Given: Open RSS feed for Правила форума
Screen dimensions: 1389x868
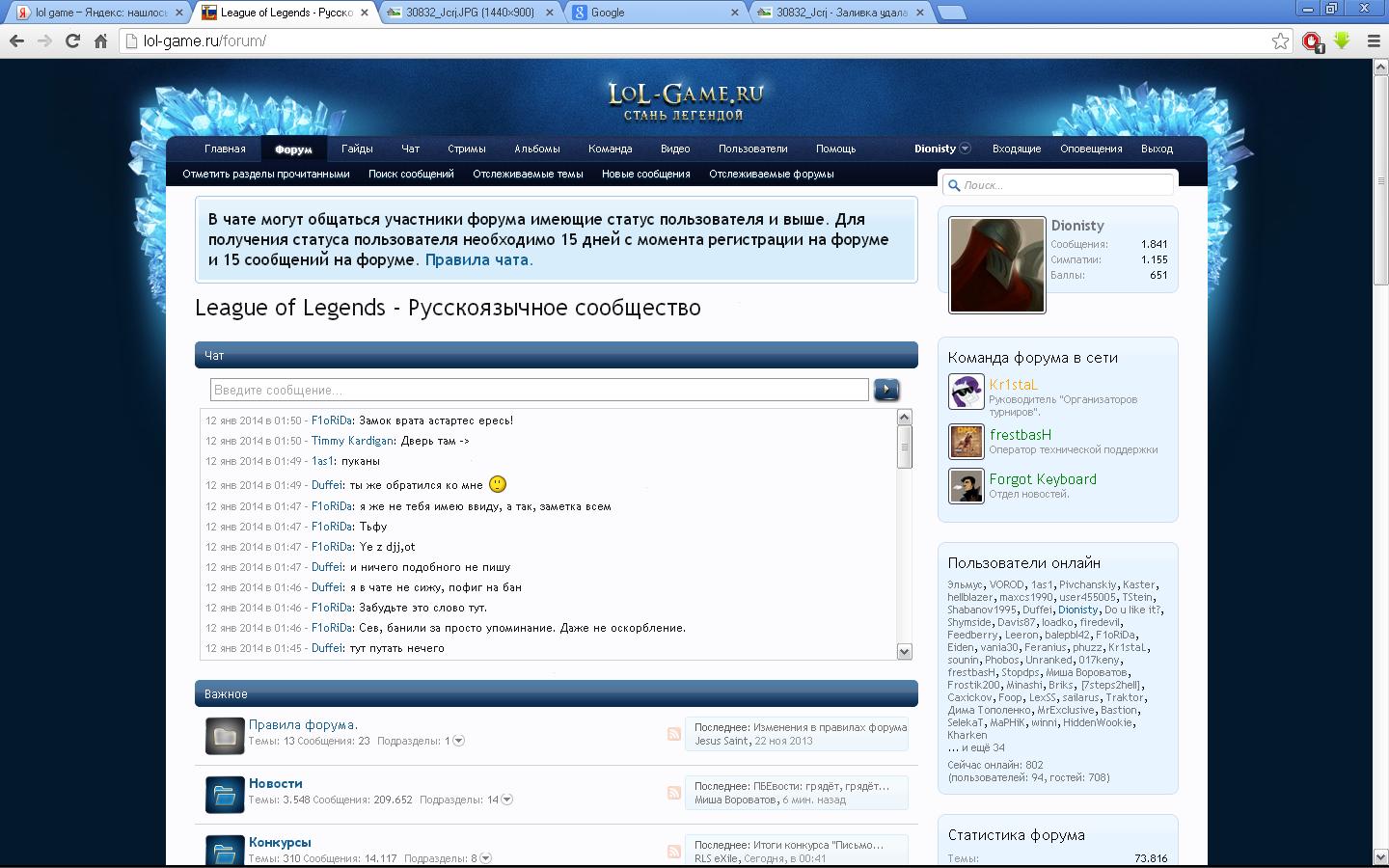Looking at the screenshot, I should (673, 734).
